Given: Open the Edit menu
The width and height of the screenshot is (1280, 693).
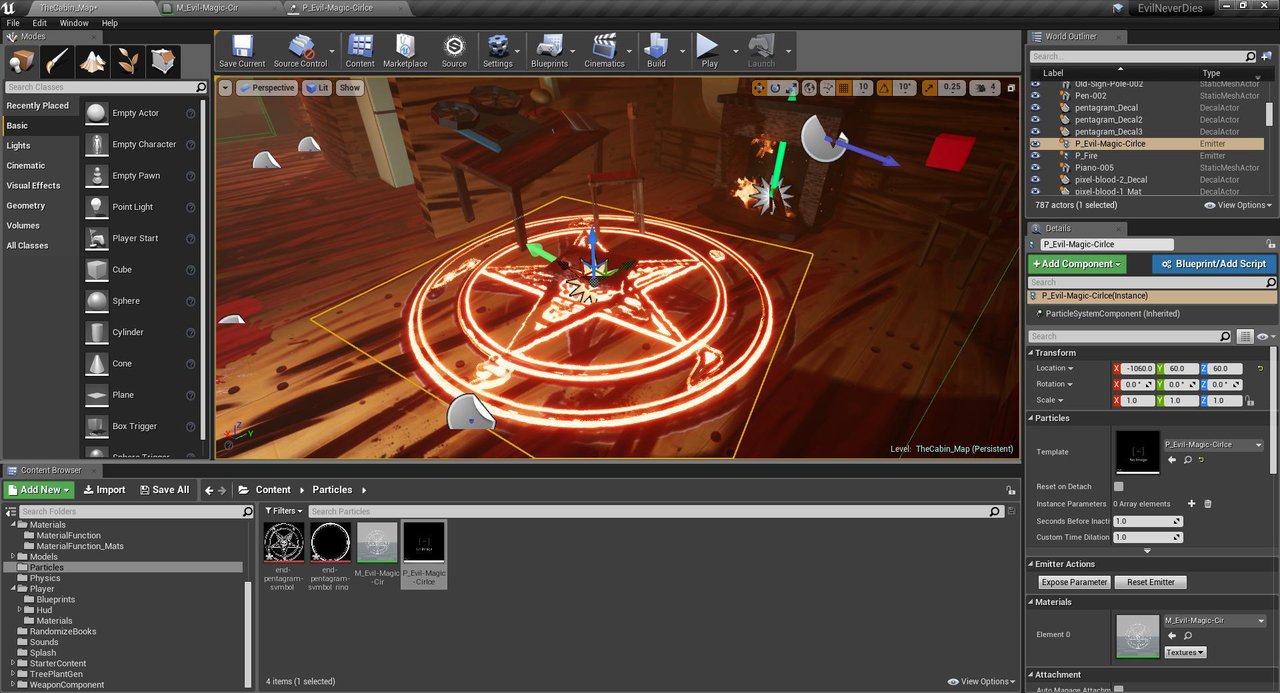Looking at the screenshot, I should point(40,22).
